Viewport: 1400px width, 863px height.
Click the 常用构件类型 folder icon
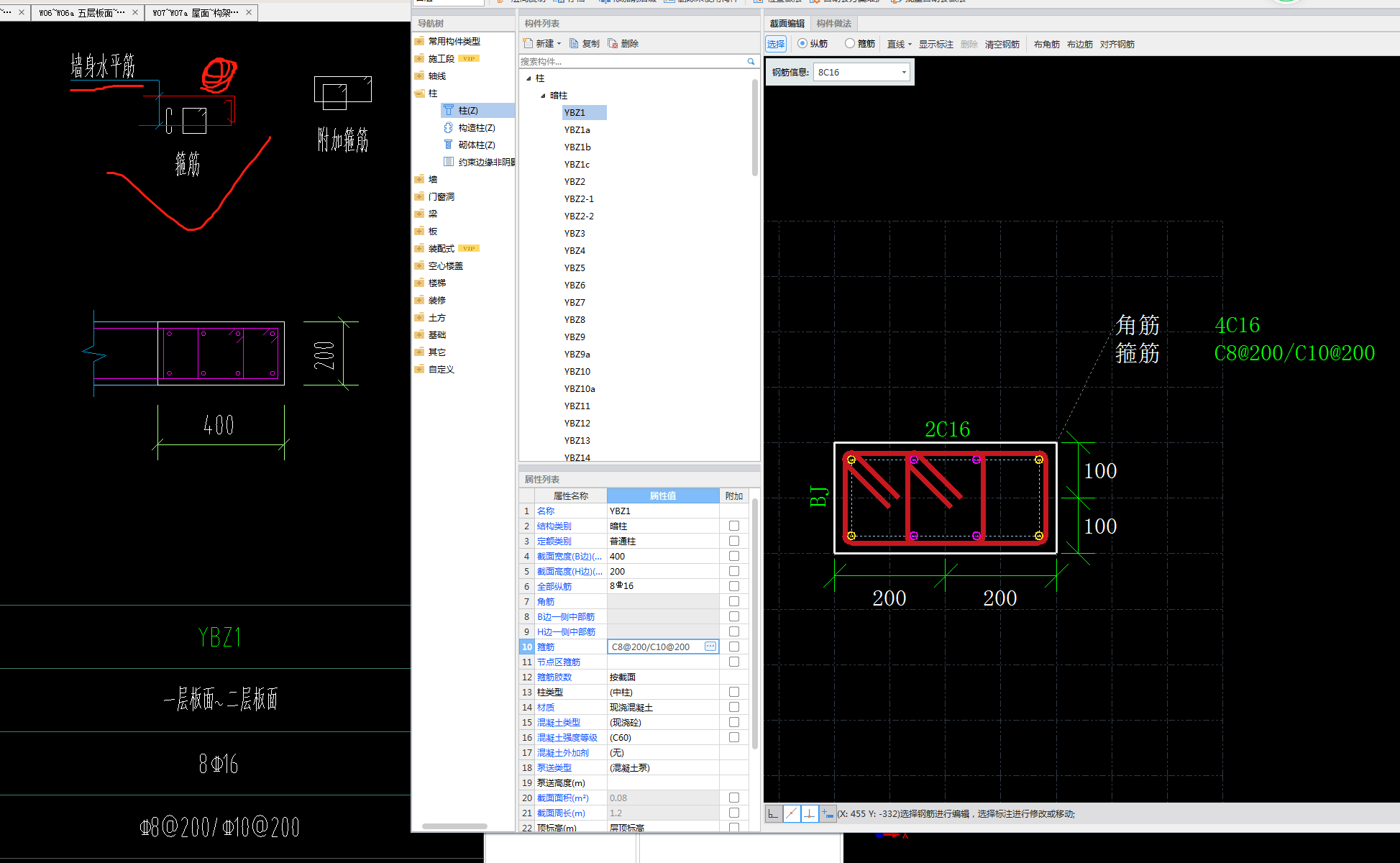[x=419, y=41]
